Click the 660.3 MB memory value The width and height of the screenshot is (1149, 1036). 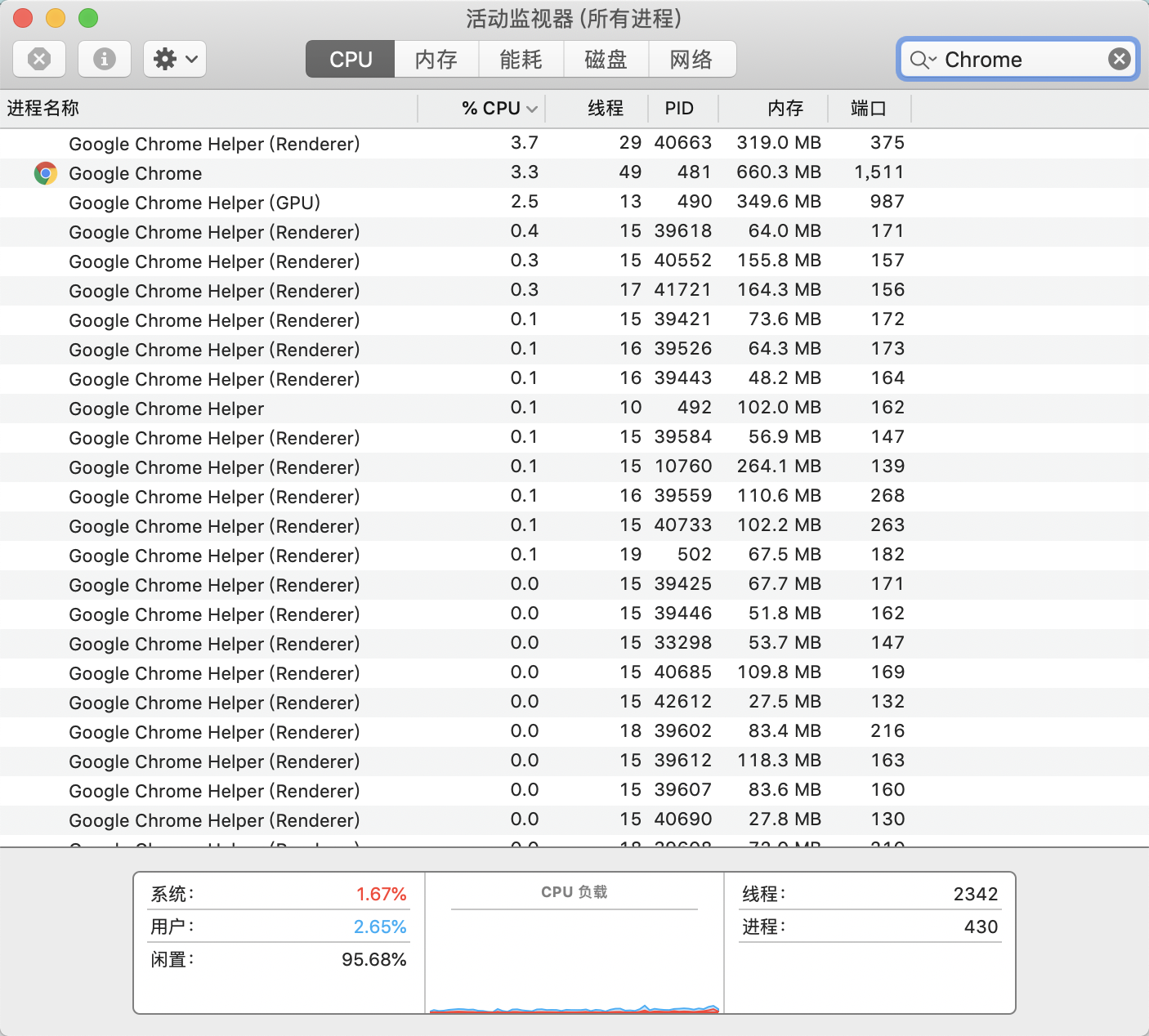click(x=779, y=172)
